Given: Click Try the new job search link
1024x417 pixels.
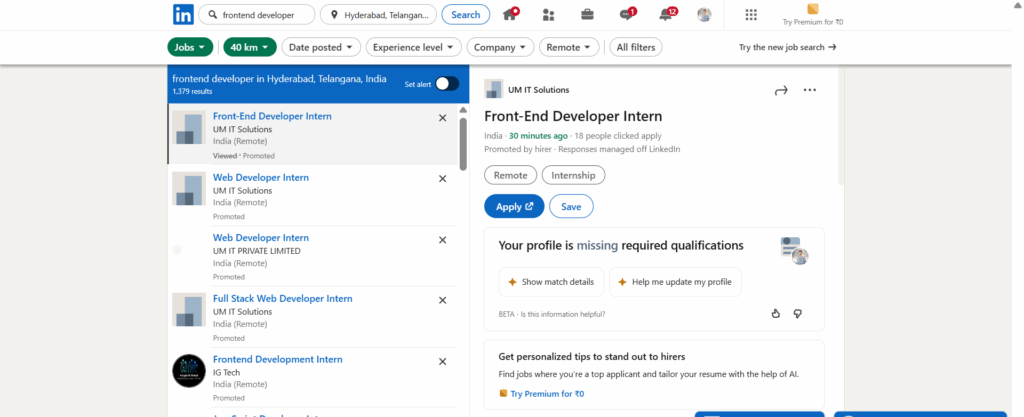Looking at the screenshot, I should [788, 47].
